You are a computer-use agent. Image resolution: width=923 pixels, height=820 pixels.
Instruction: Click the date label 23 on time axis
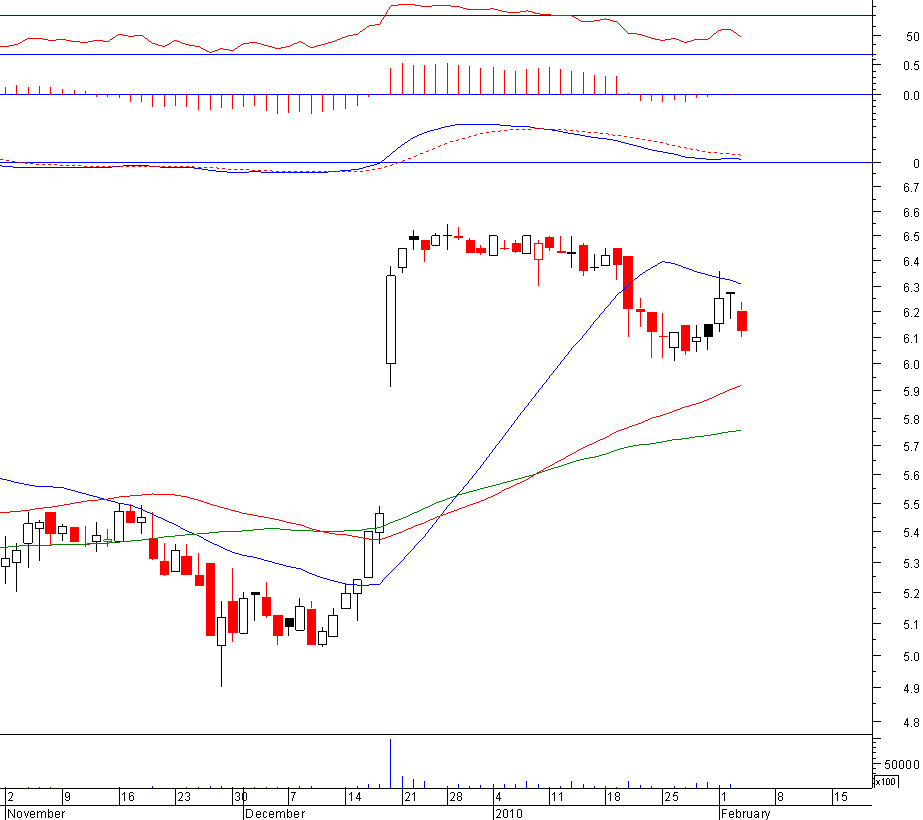click(184, 797)
